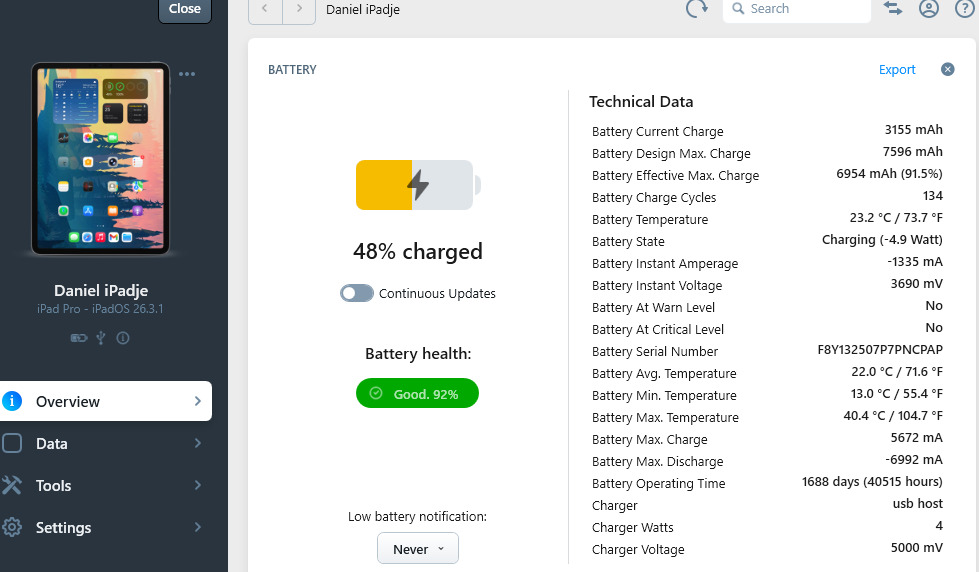Open the three-dots device options menu
This screenshot has width=979, height=572.
tap(187, 73)
